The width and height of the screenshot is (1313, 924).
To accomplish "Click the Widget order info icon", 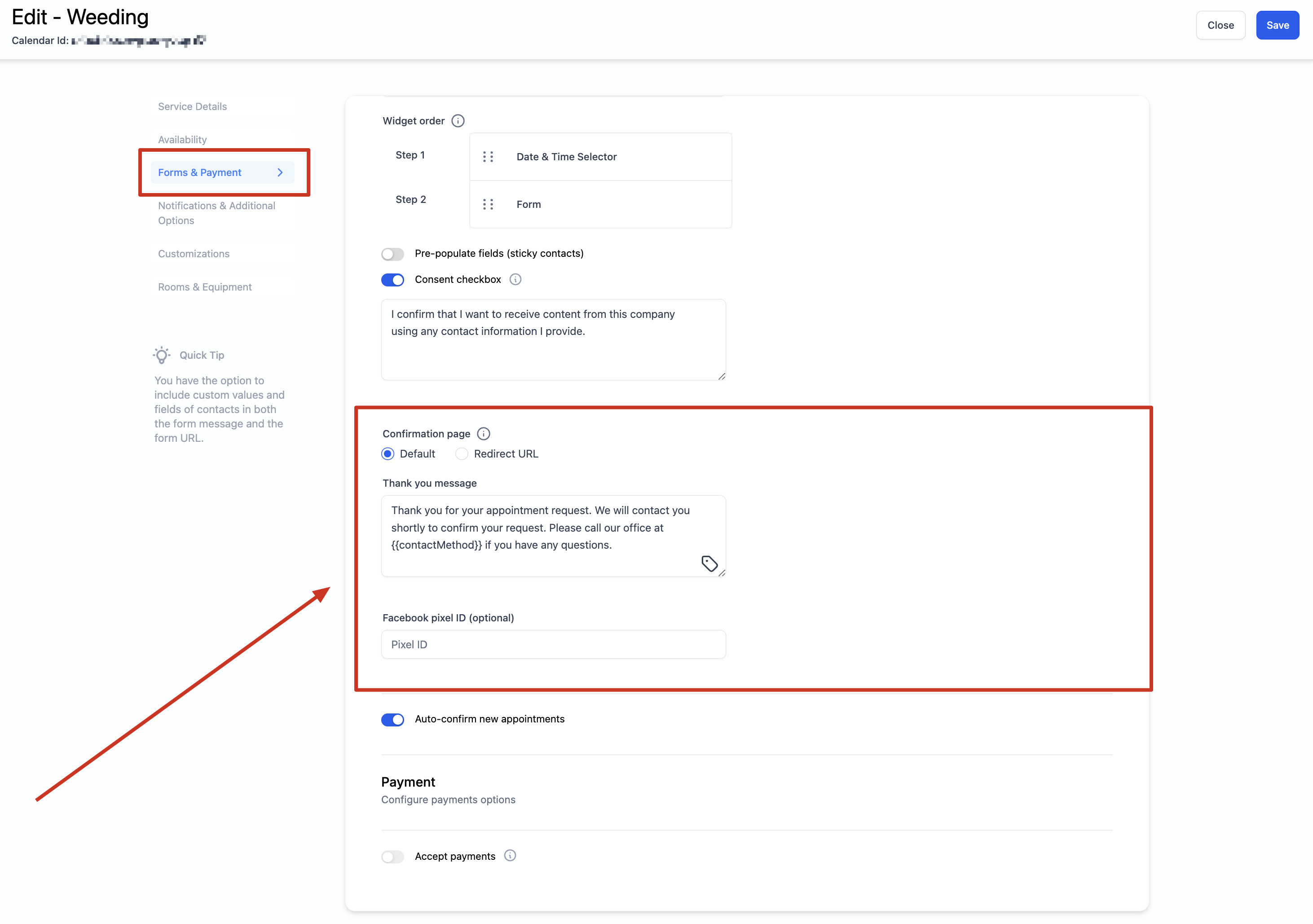I will 458,121.
